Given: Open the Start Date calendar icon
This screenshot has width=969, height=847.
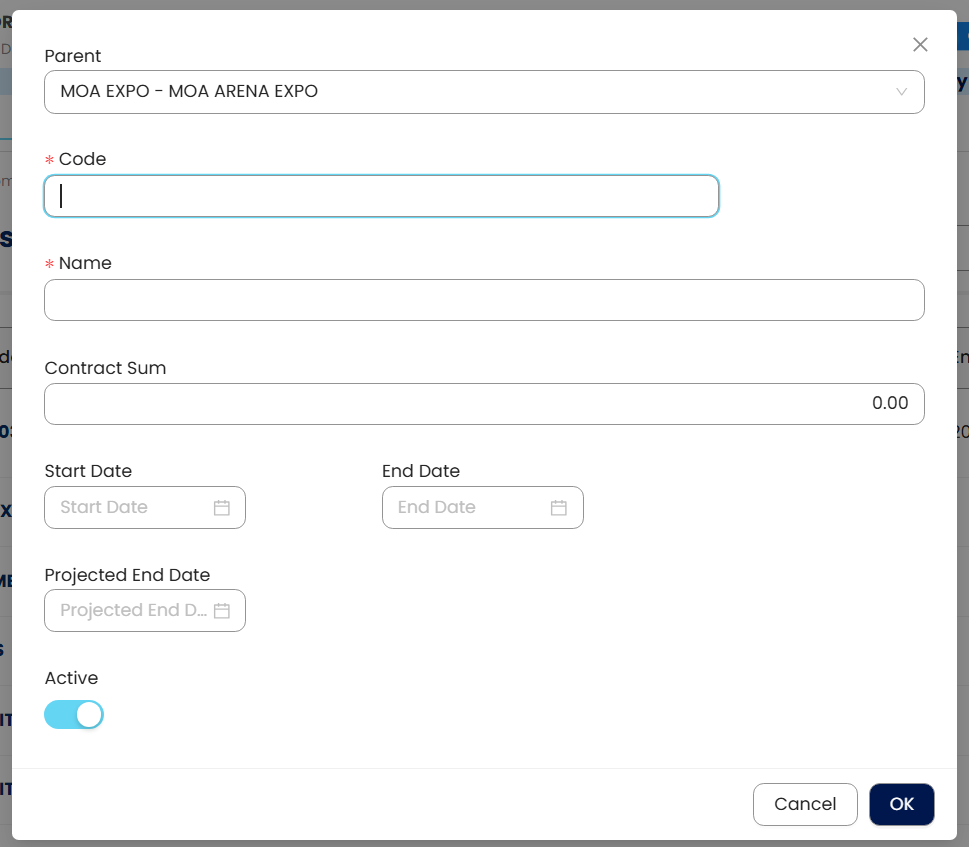Looking at the screenshot, I should [222, 508].
